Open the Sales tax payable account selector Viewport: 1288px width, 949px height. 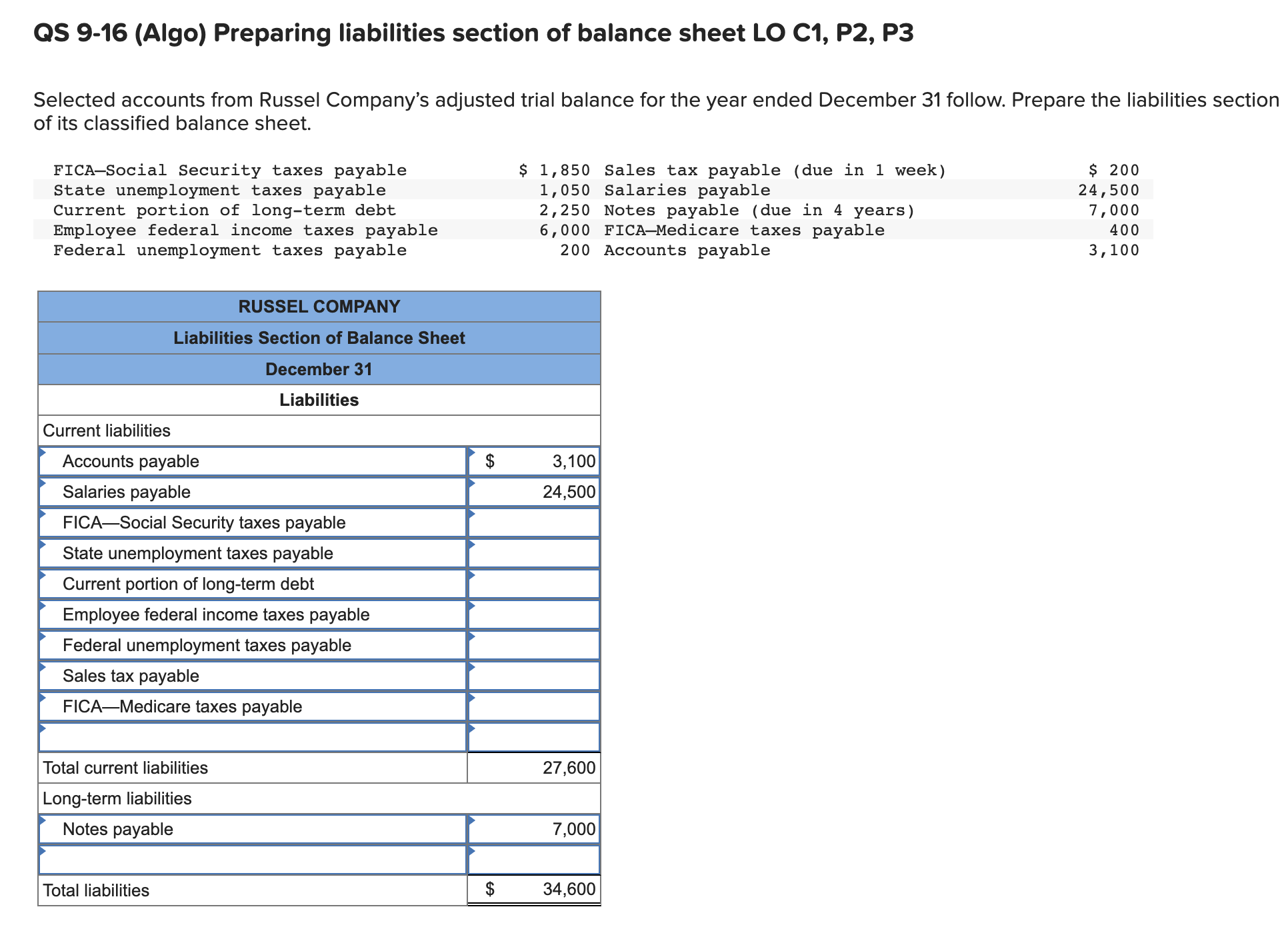(253, 675)
